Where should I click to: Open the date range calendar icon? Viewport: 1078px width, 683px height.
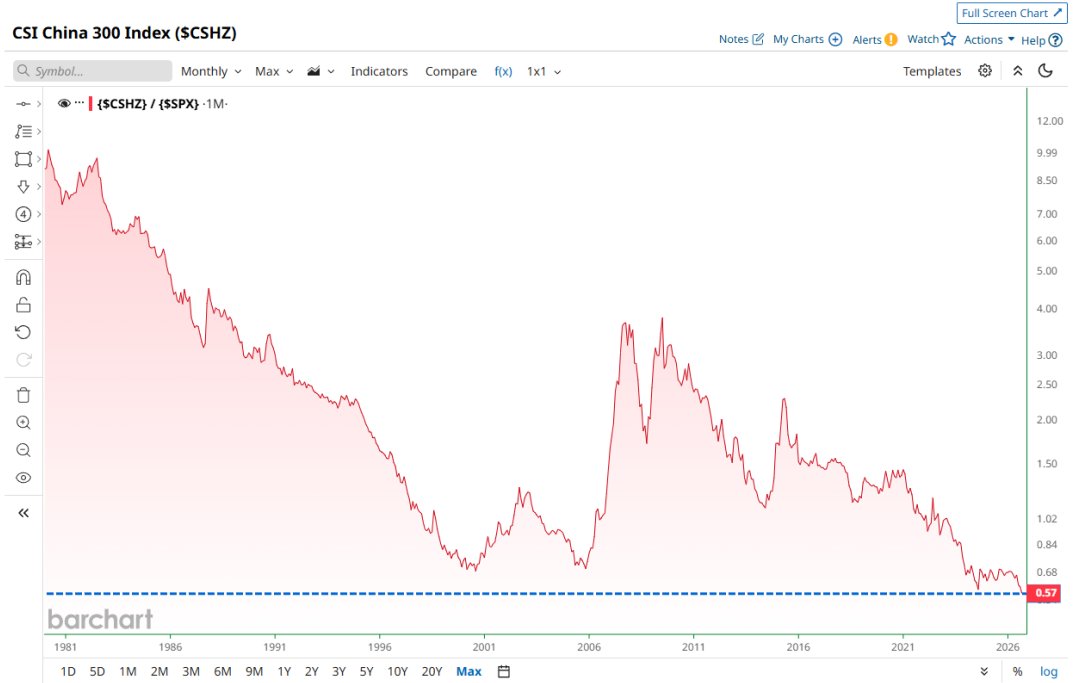click(x=504, y=671)
